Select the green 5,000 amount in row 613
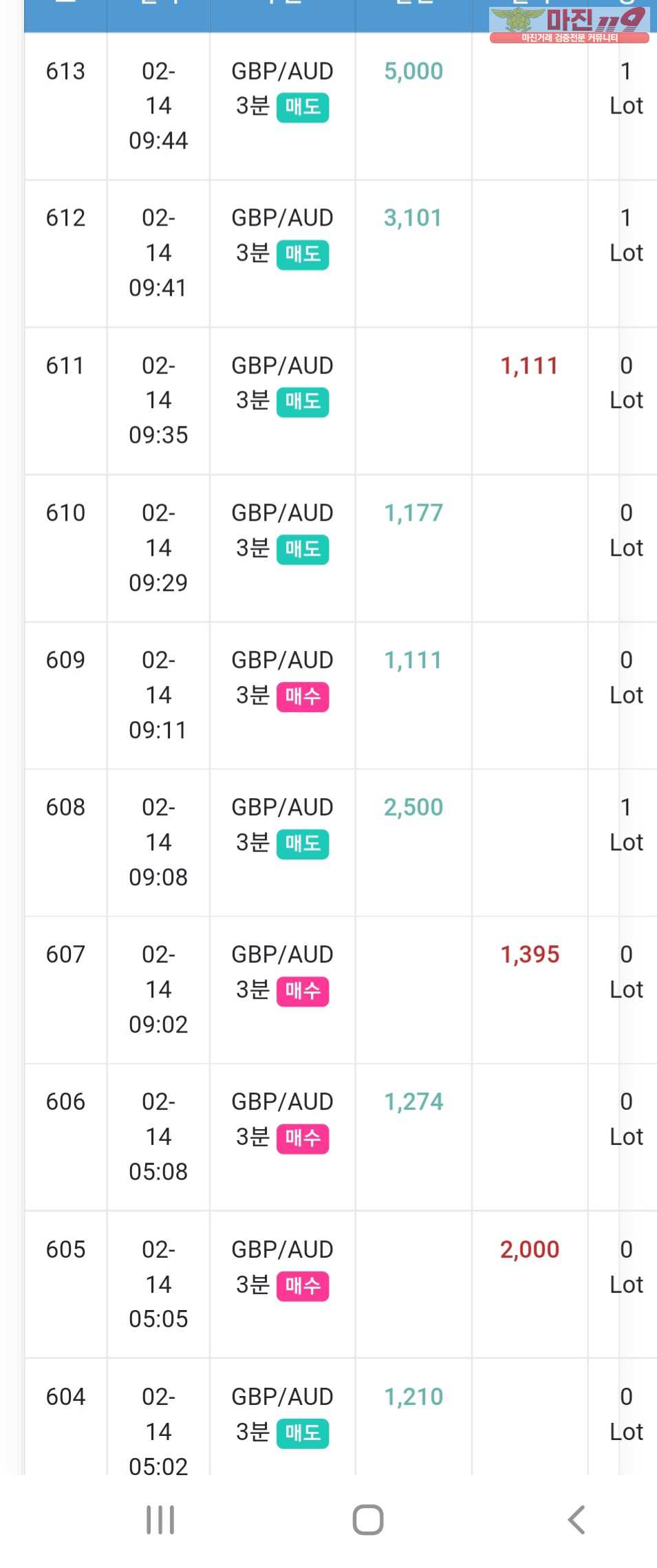 [413, 71]
